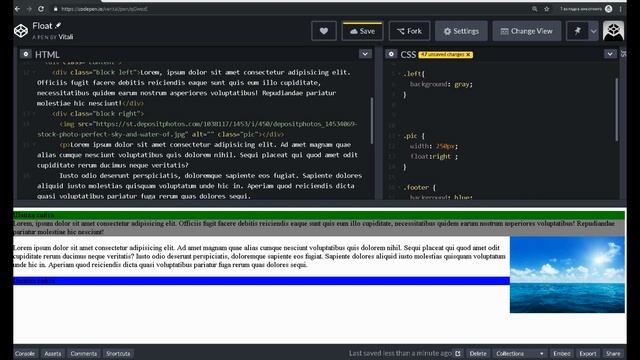The height and width of the screenshot is (360, 640).
Task: Open HTML editor settings gear
Action: 26,54
